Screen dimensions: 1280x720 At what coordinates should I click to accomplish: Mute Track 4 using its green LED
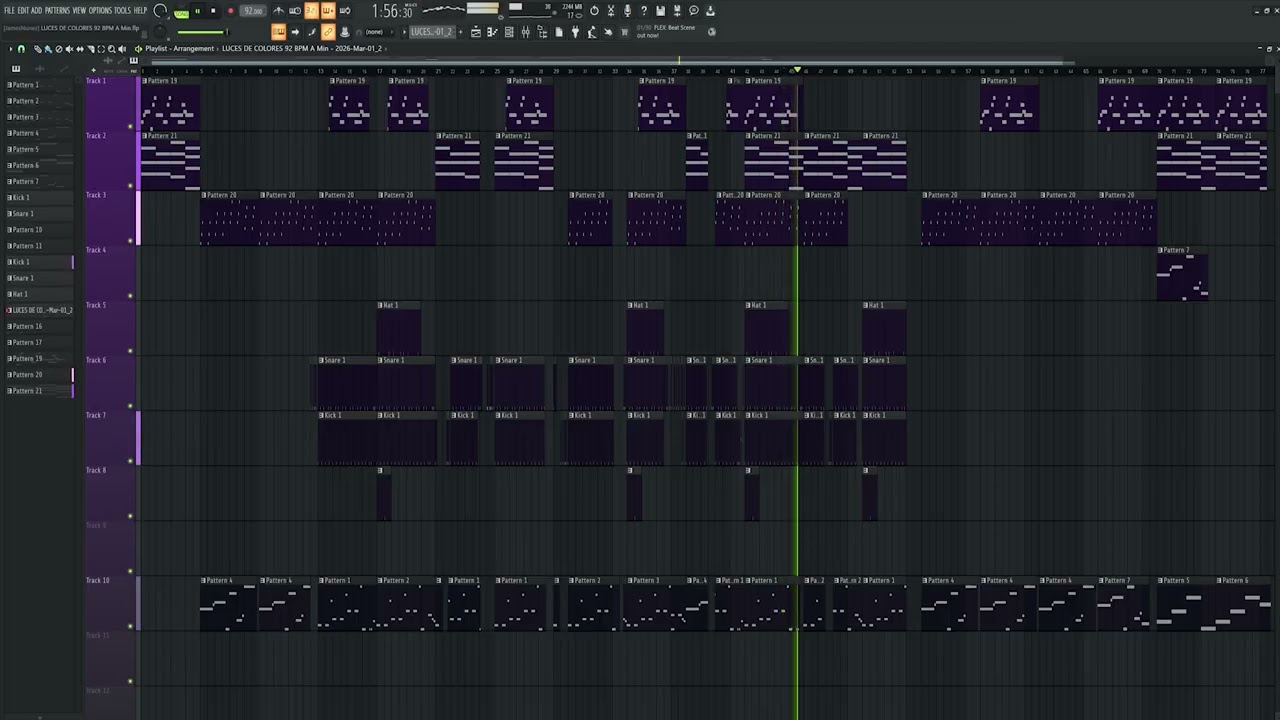(130, 296)
